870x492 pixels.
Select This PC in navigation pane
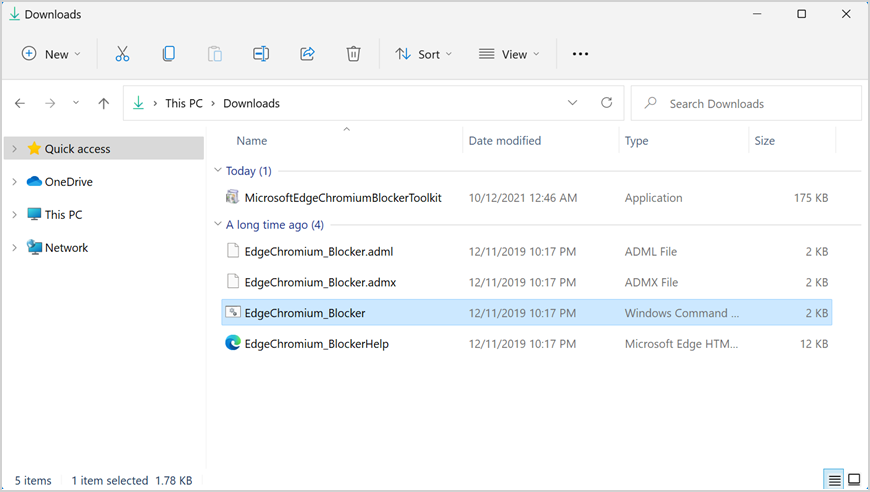[63, 215]
